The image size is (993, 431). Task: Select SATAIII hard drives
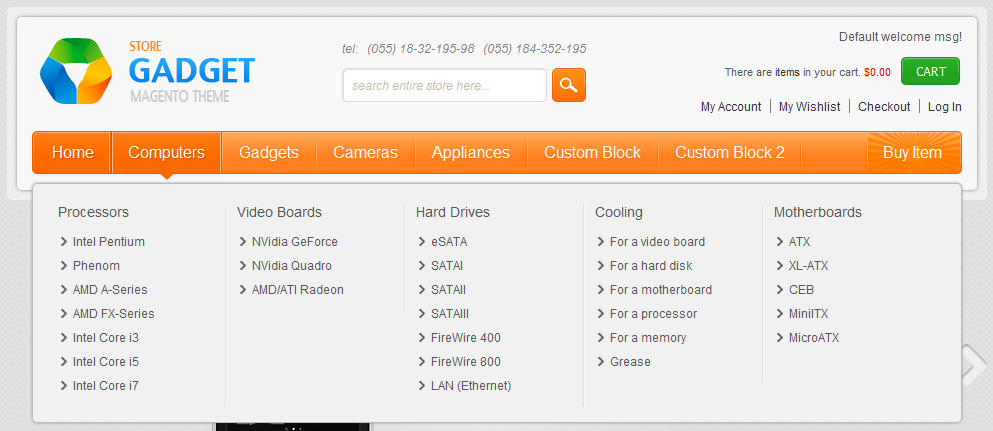pyautogui.click(x=450, y=314)
